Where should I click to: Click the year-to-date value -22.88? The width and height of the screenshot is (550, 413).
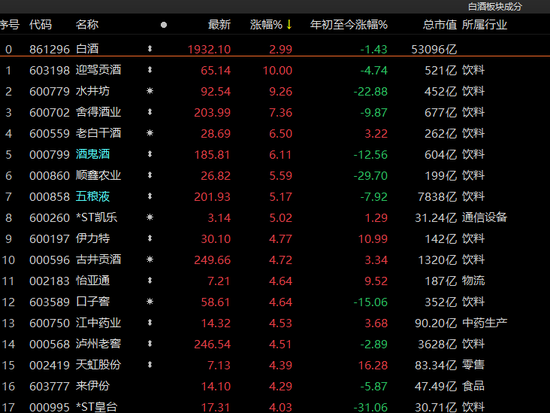click(370, 91)
